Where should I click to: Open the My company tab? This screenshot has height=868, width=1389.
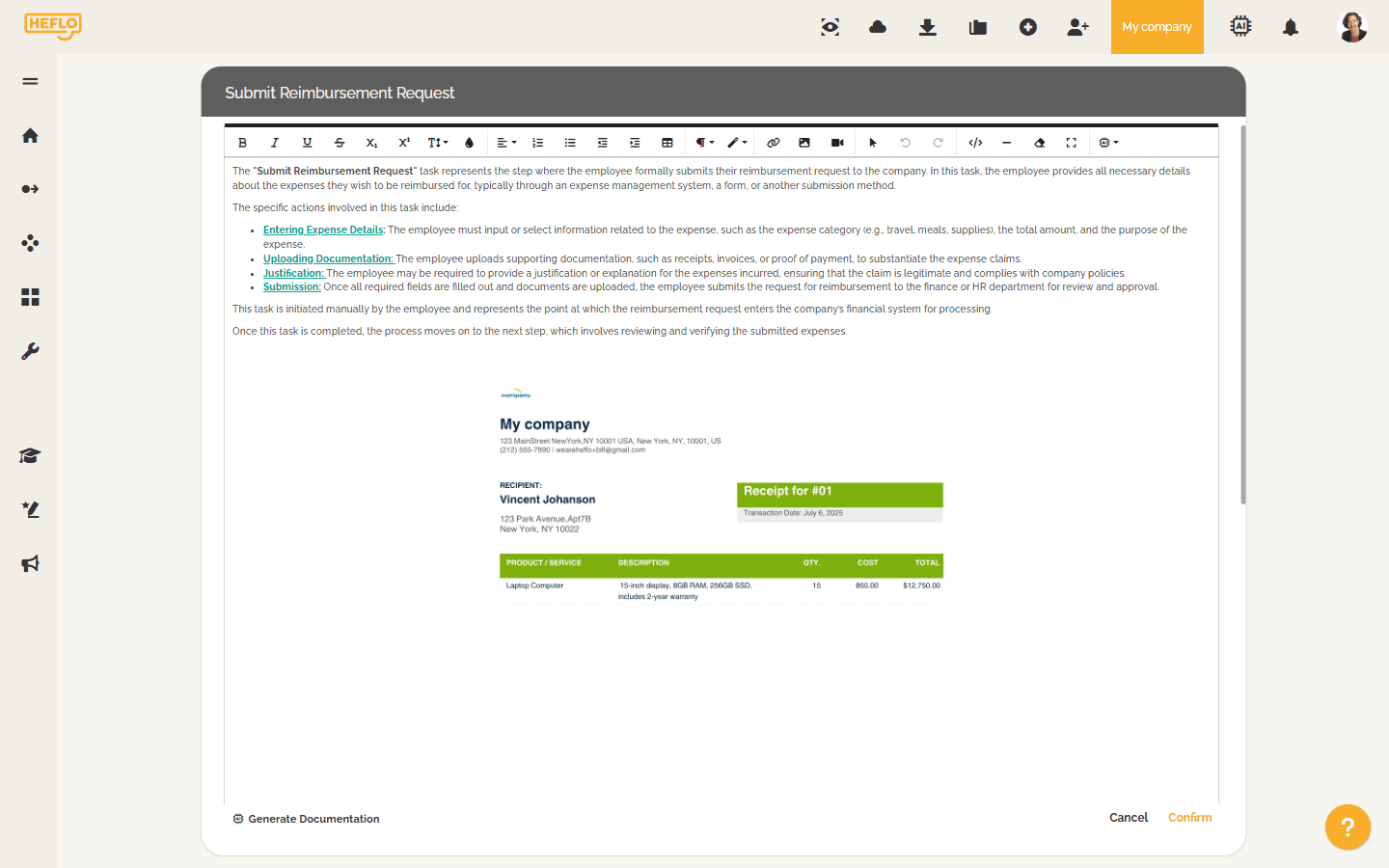(x=1157, y=27)
